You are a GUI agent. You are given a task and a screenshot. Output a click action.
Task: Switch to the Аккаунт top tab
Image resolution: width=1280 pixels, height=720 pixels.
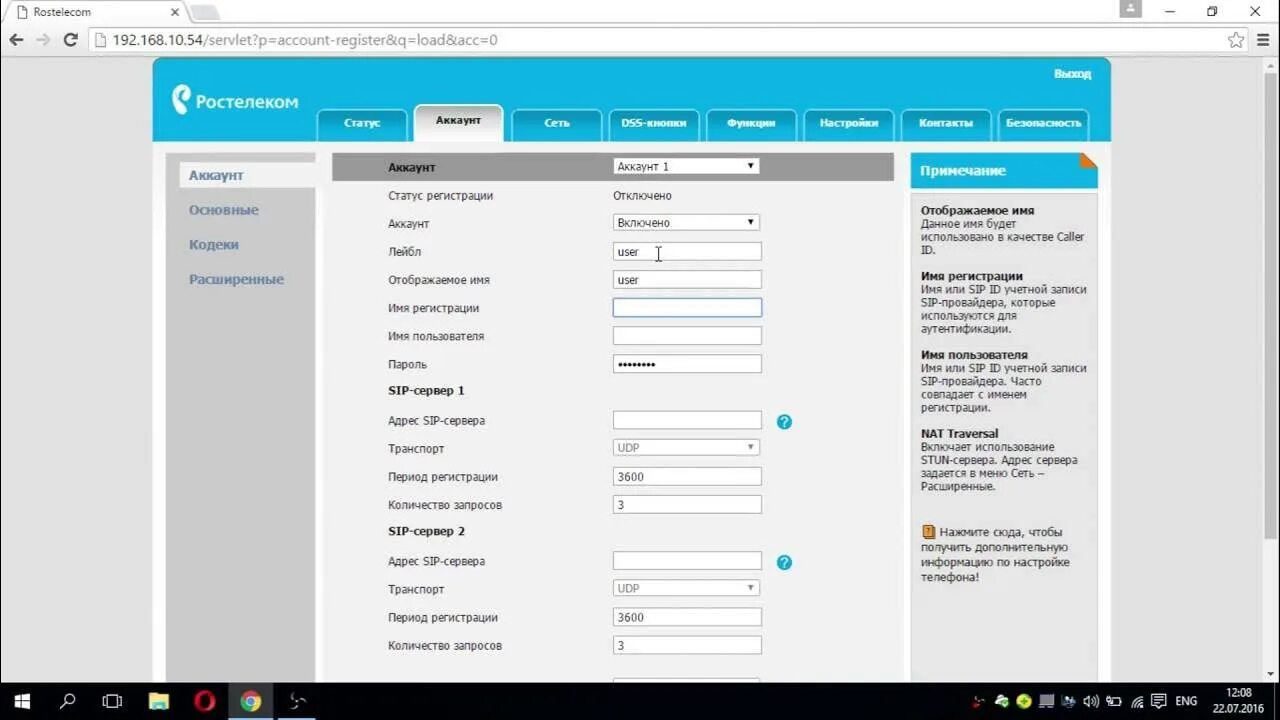[x=458, y=121]
